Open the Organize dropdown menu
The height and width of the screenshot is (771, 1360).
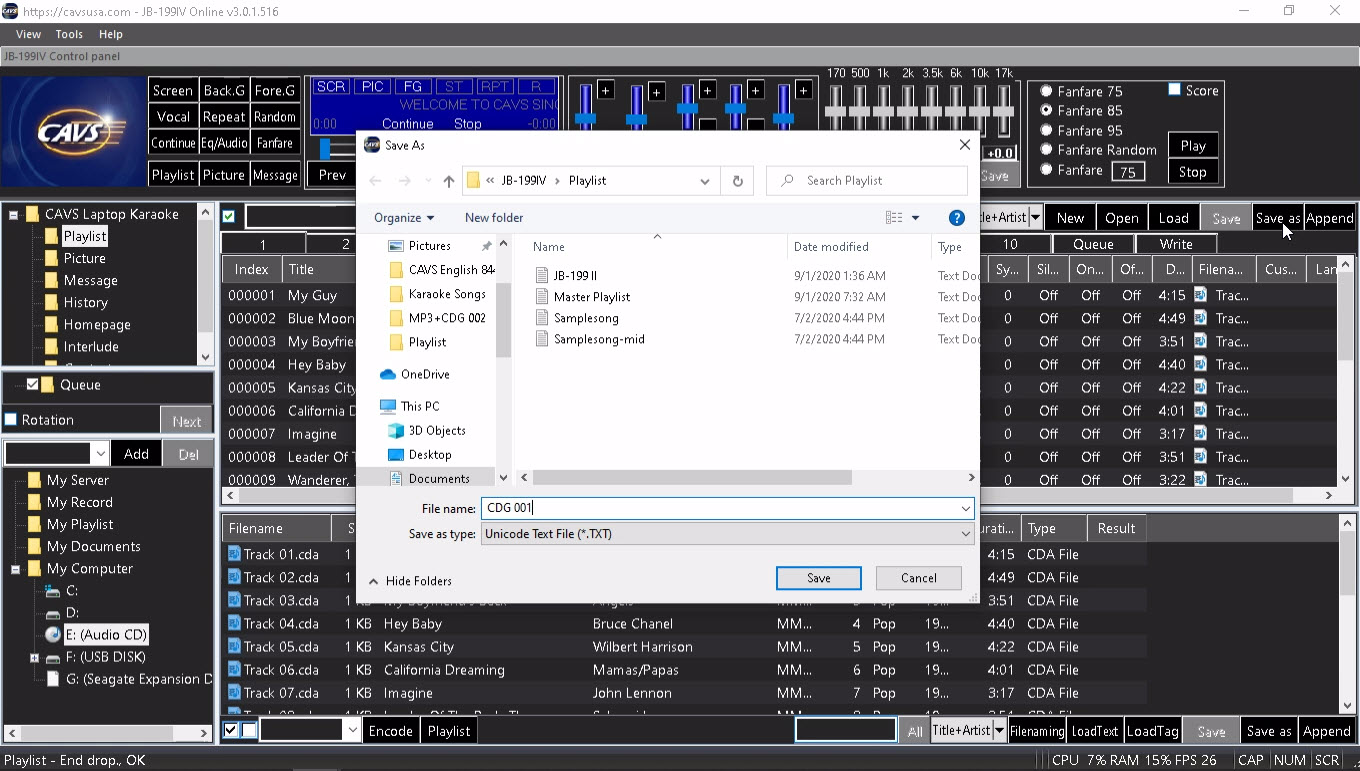(404, 217)
